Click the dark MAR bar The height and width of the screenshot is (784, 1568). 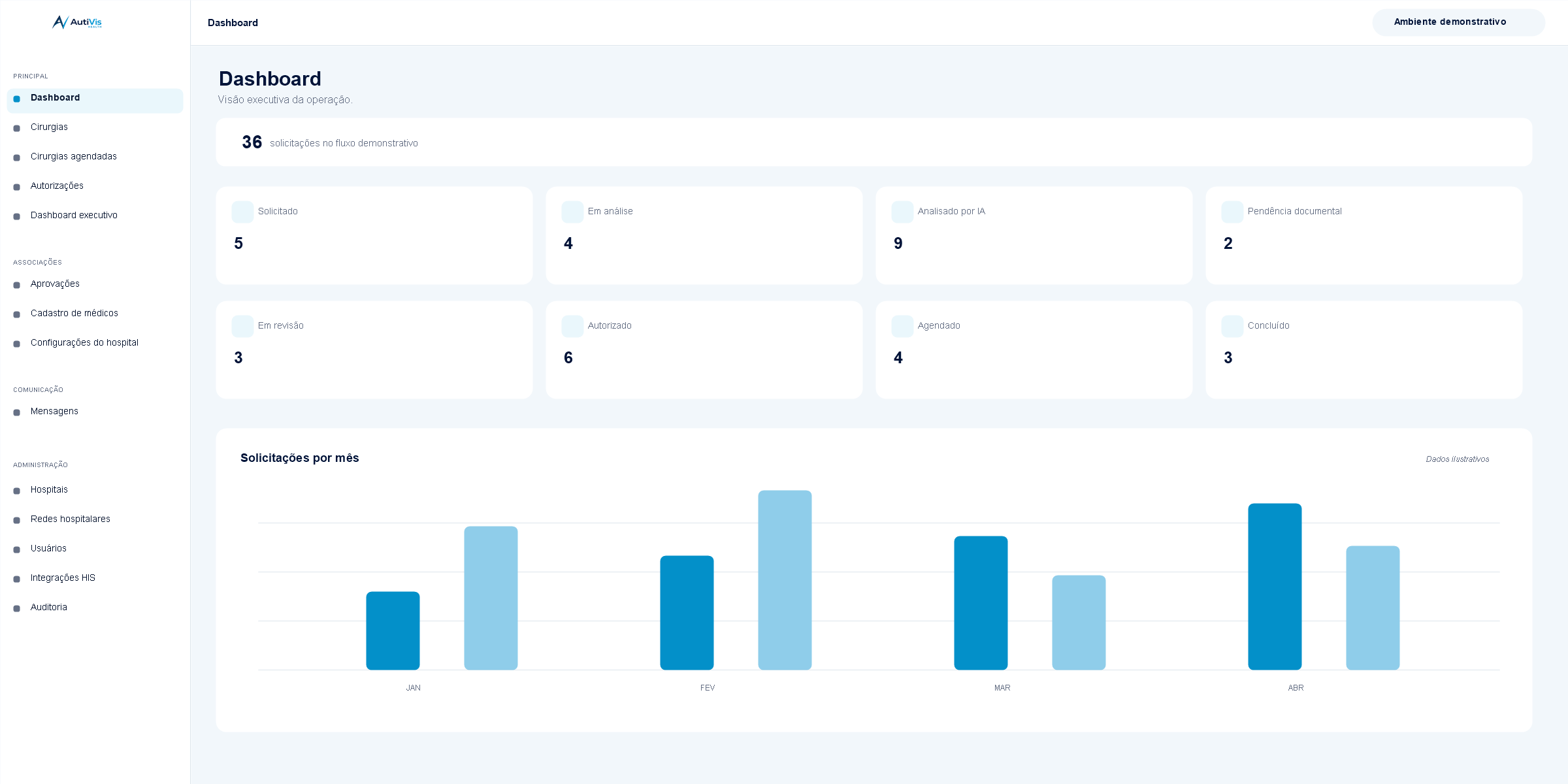pos(981,603)
